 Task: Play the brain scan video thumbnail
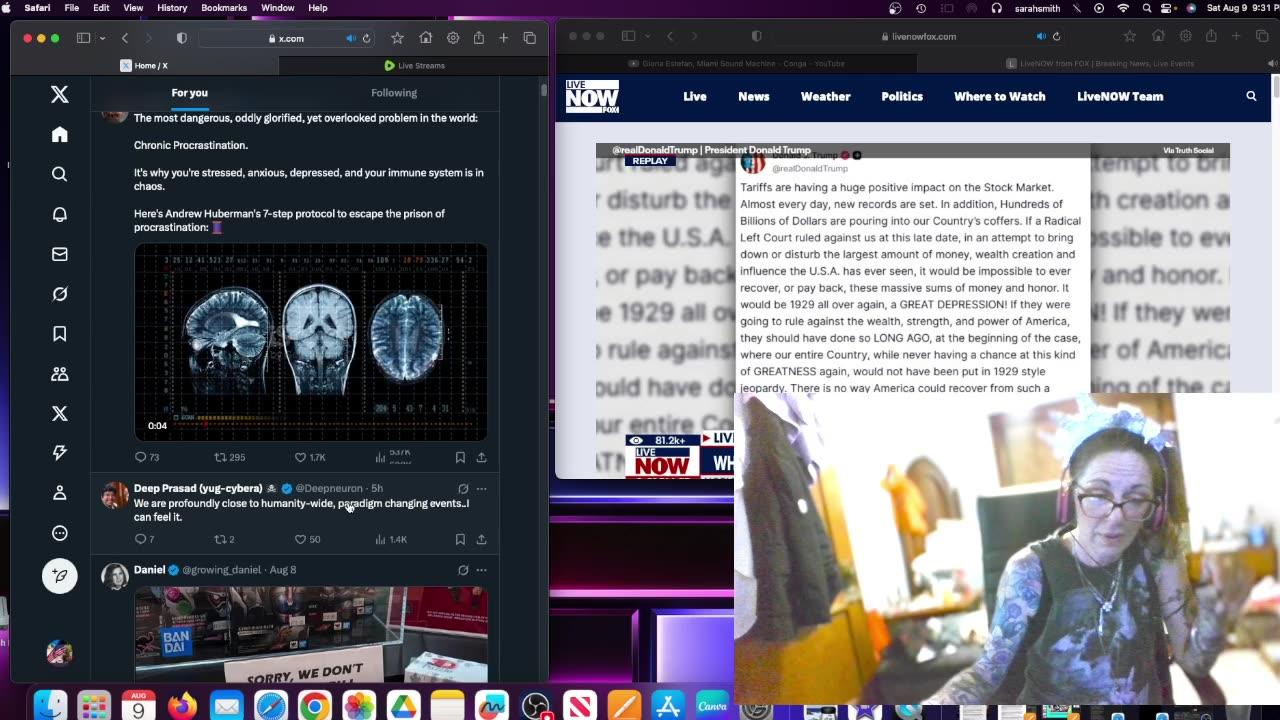point(311,342)
